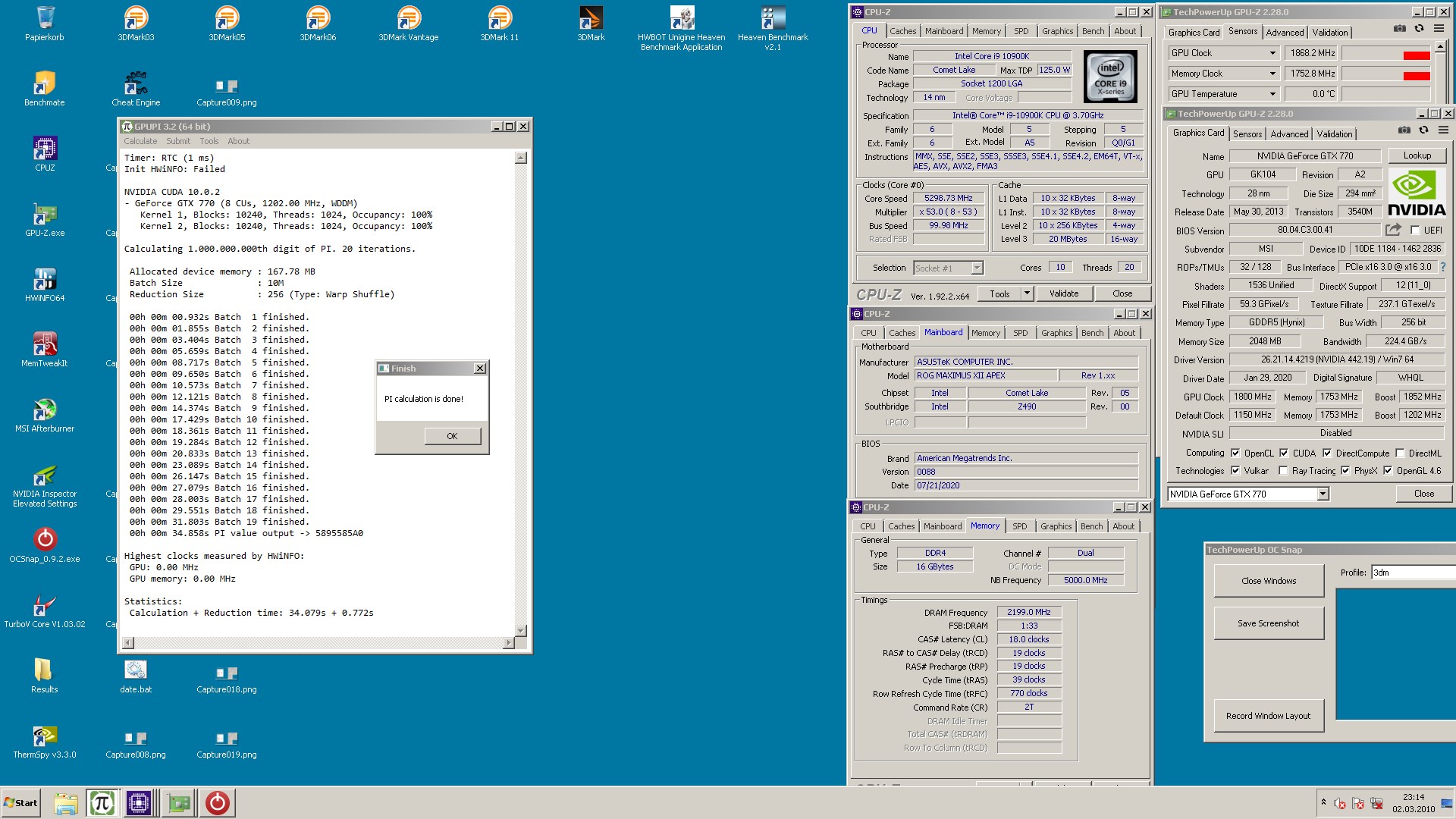Click the BIOS version share/export icon
Viewport: 1456px width, 819px height.
tap(1393, 229)
